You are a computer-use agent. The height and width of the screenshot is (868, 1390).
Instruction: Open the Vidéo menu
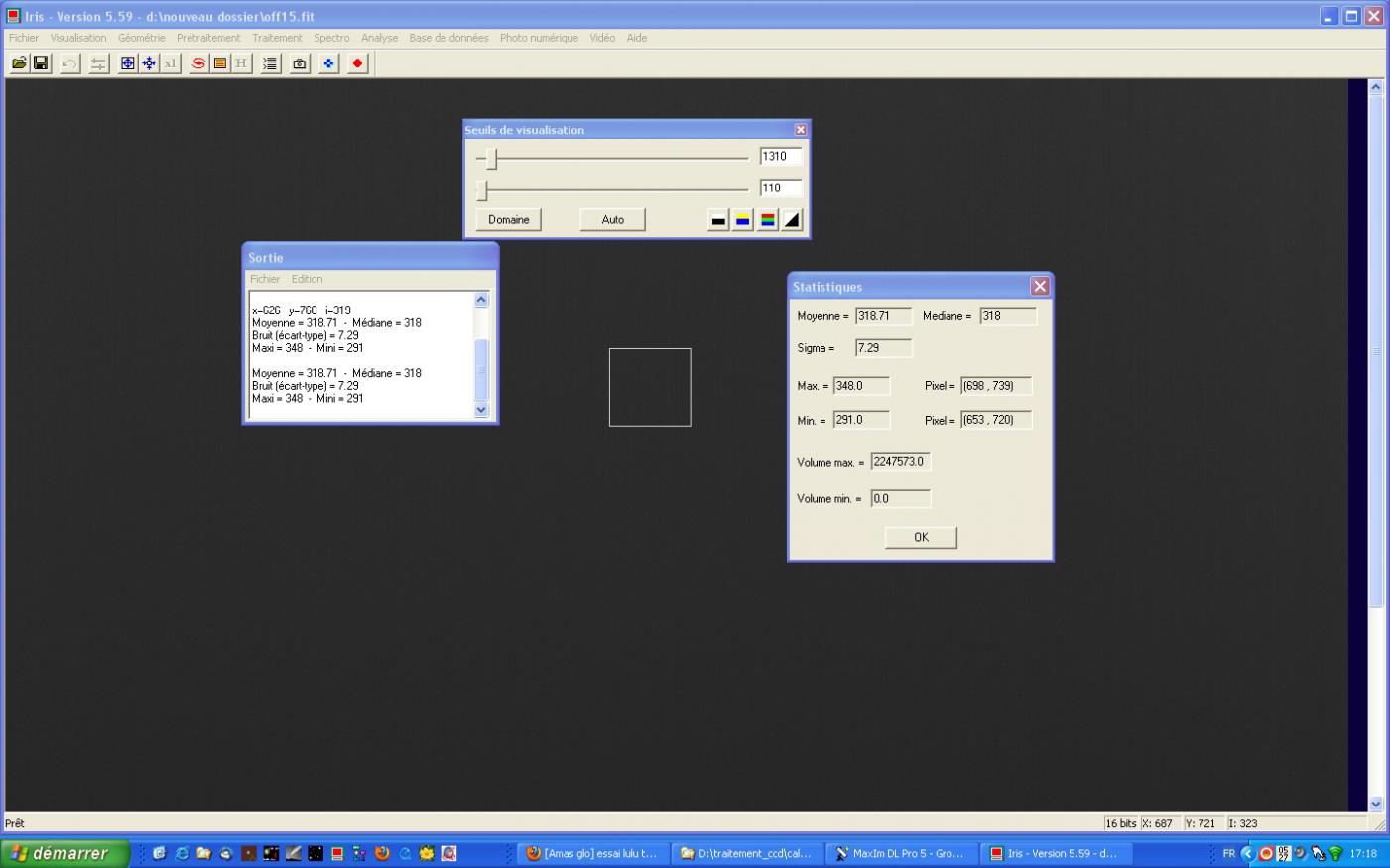[602, 38]
